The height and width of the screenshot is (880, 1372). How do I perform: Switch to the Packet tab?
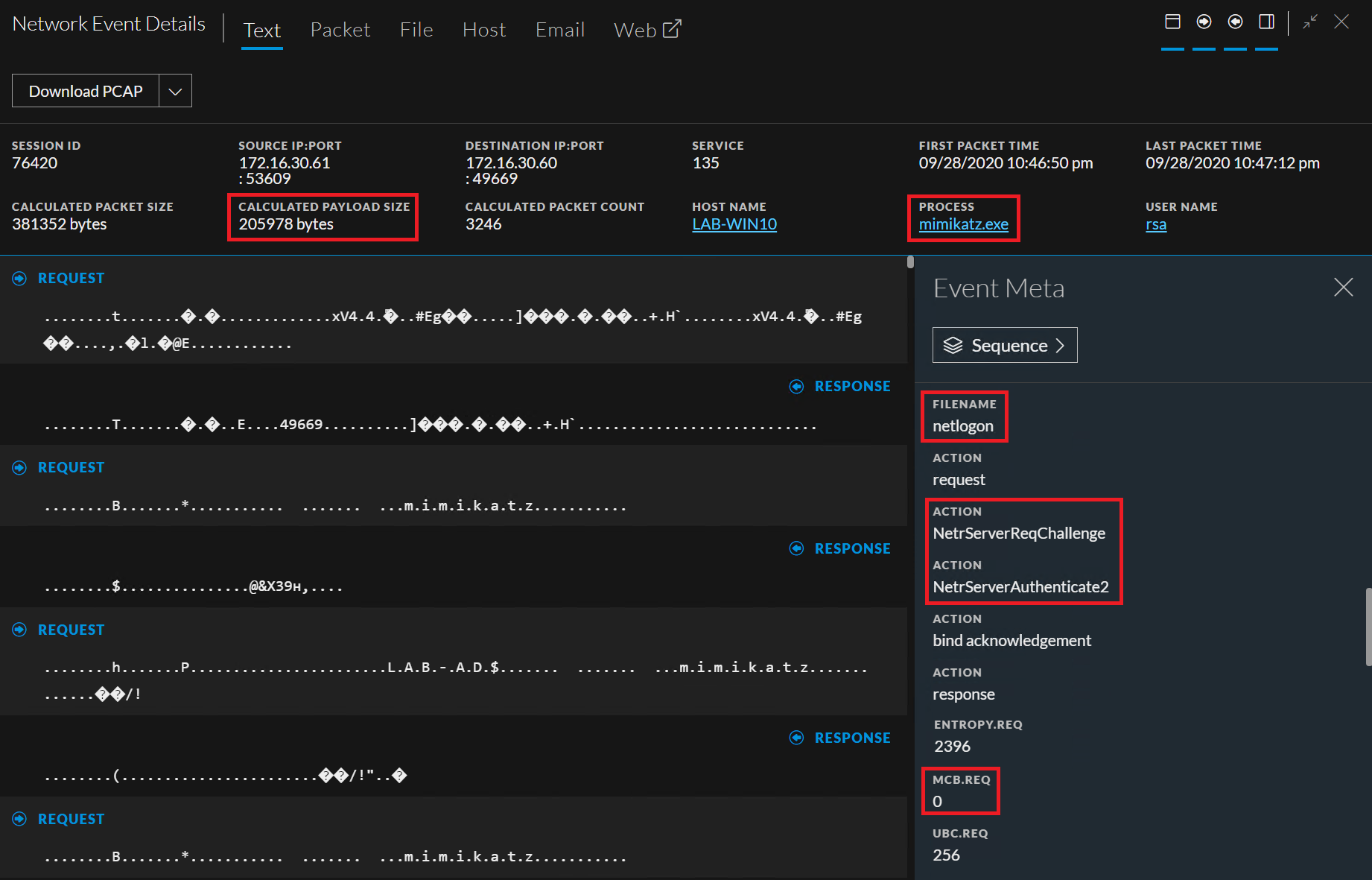340,30
